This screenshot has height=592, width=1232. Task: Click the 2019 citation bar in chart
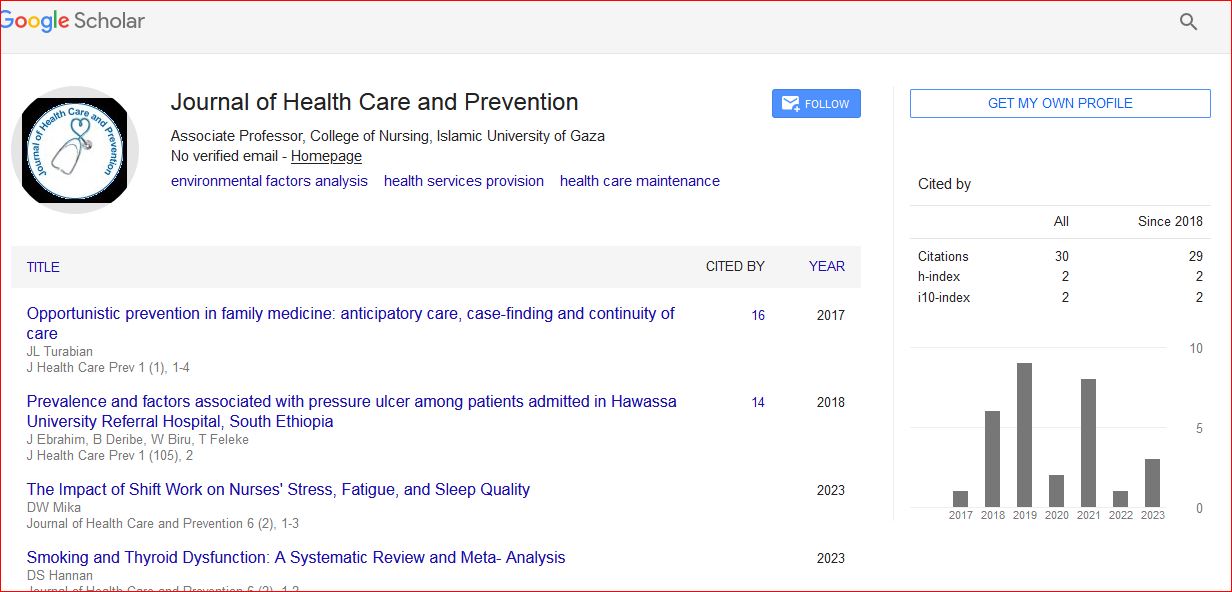click(x=1024, y=435)
